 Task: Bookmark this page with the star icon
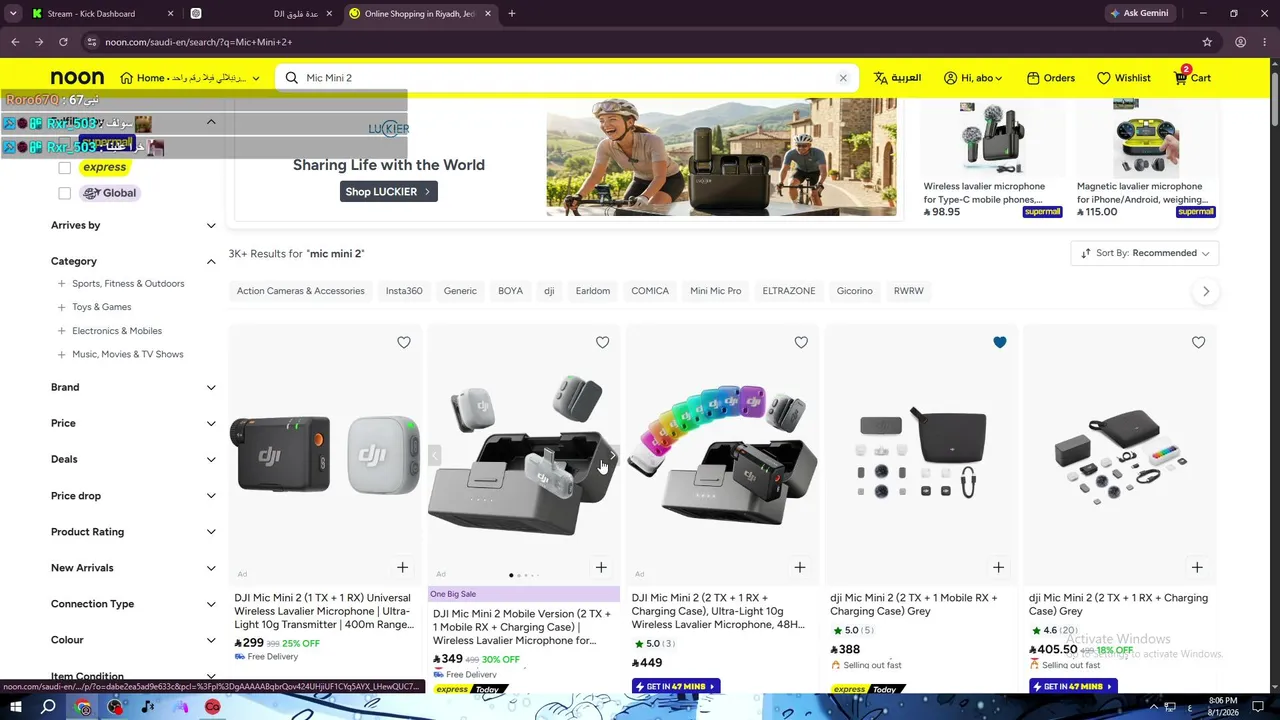click(1207, 42)
